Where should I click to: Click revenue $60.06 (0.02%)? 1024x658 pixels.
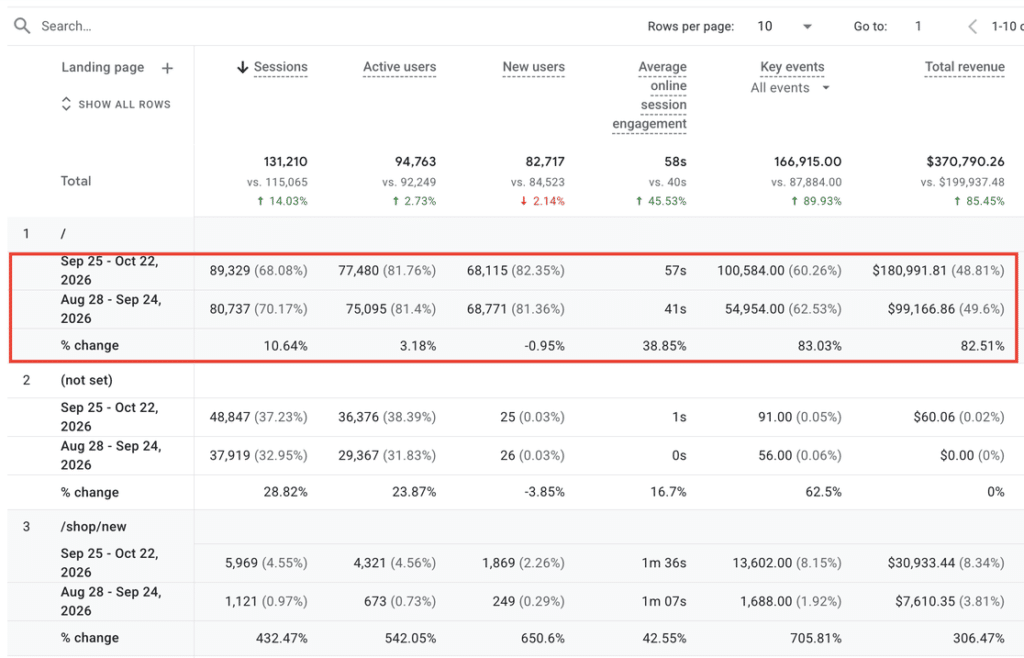959,416
